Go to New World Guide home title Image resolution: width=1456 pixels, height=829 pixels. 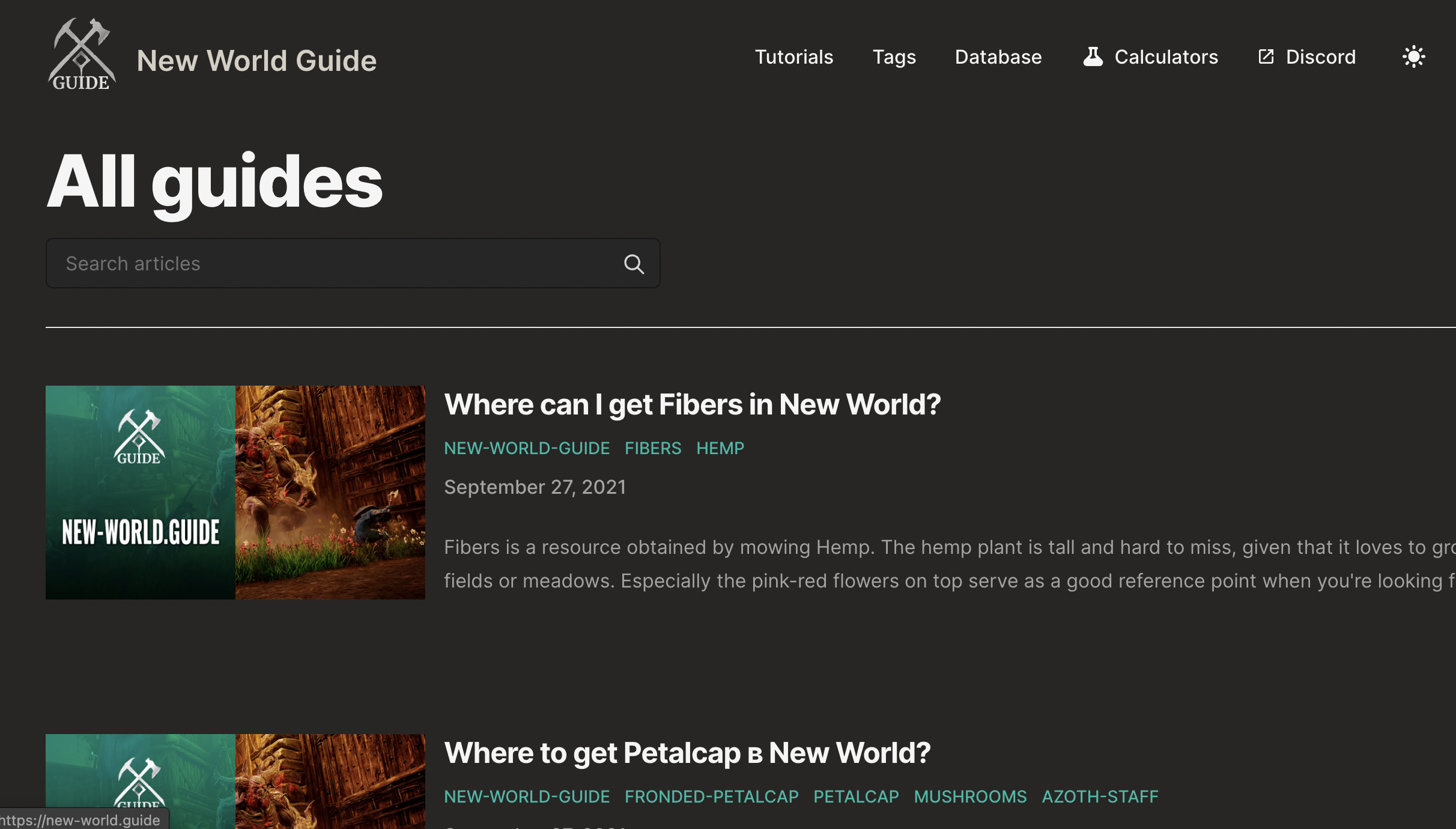point(256,61)
